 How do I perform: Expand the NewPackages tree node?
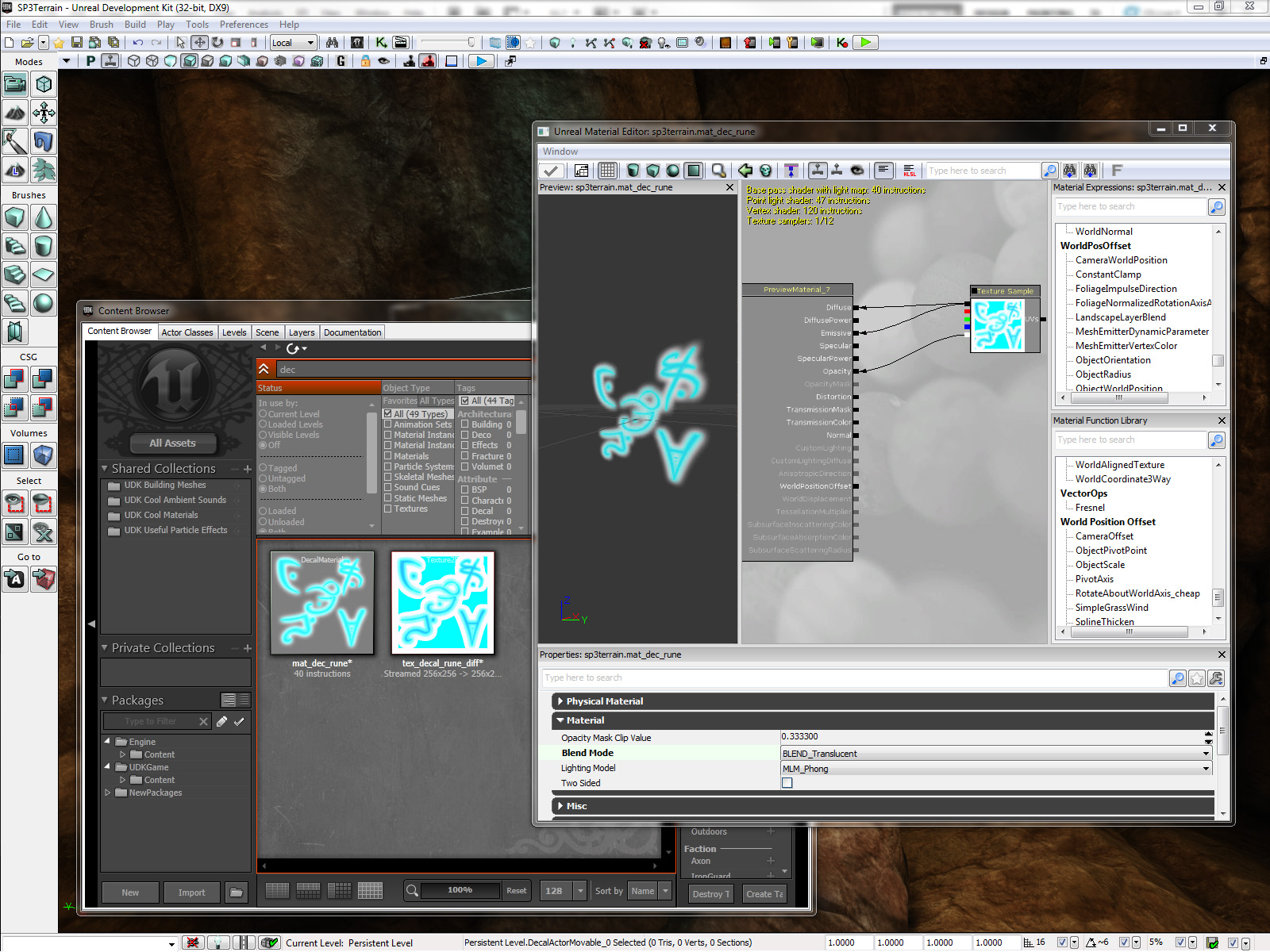[107, 793]
